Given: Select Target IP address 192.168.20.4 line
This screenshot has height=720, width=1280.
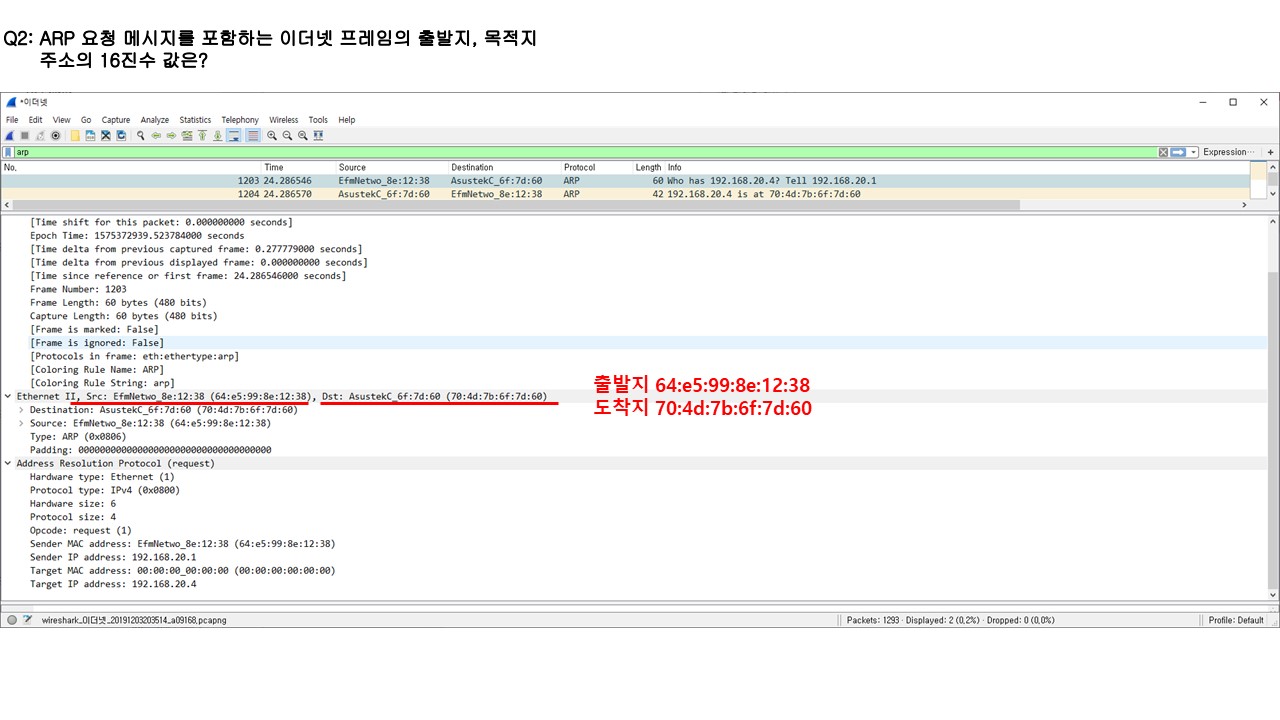Looking at the screenshot, I should tap(113, 585).
